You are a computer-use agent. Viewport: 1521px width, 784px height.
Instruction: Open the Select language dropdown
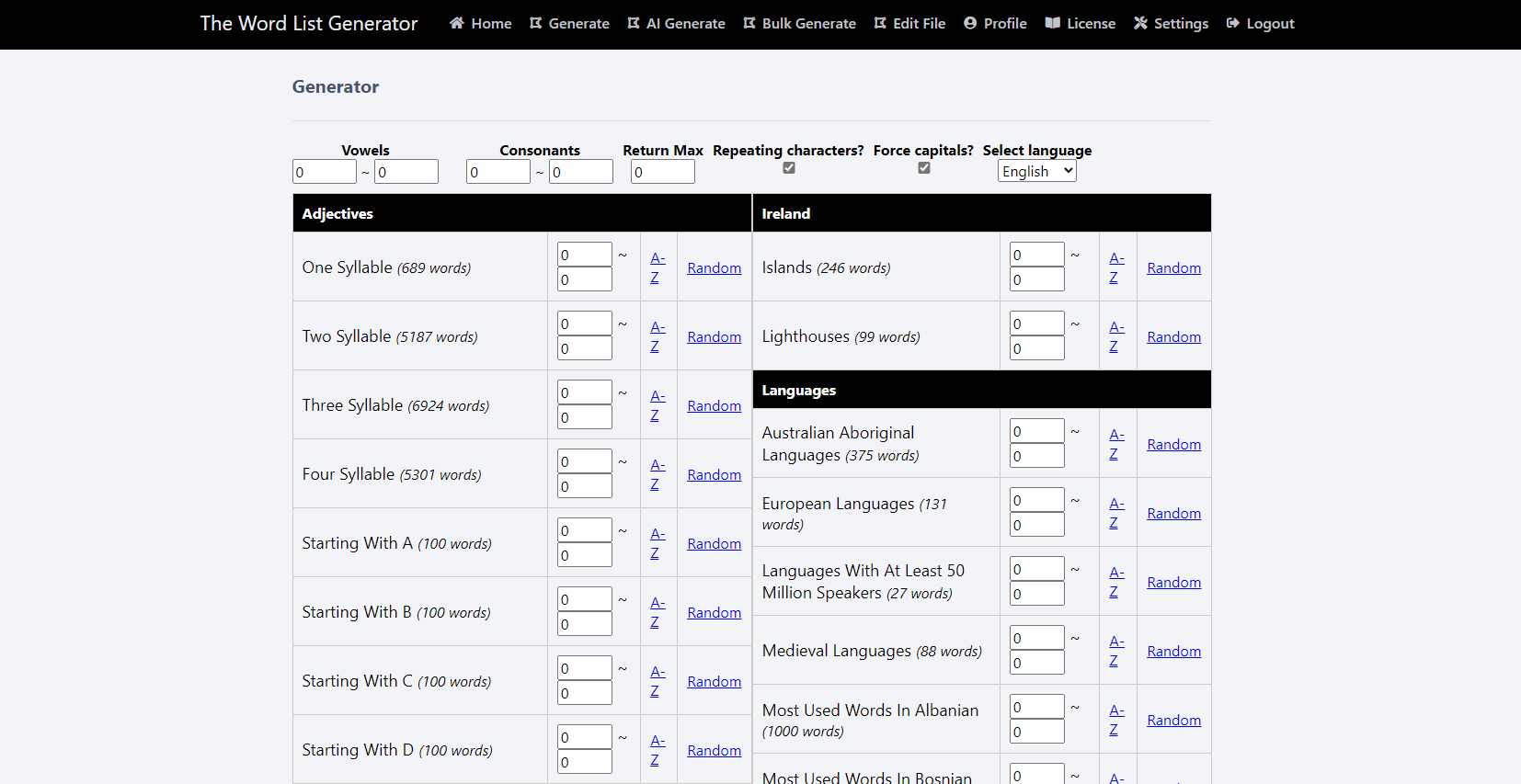(1036, 171)
